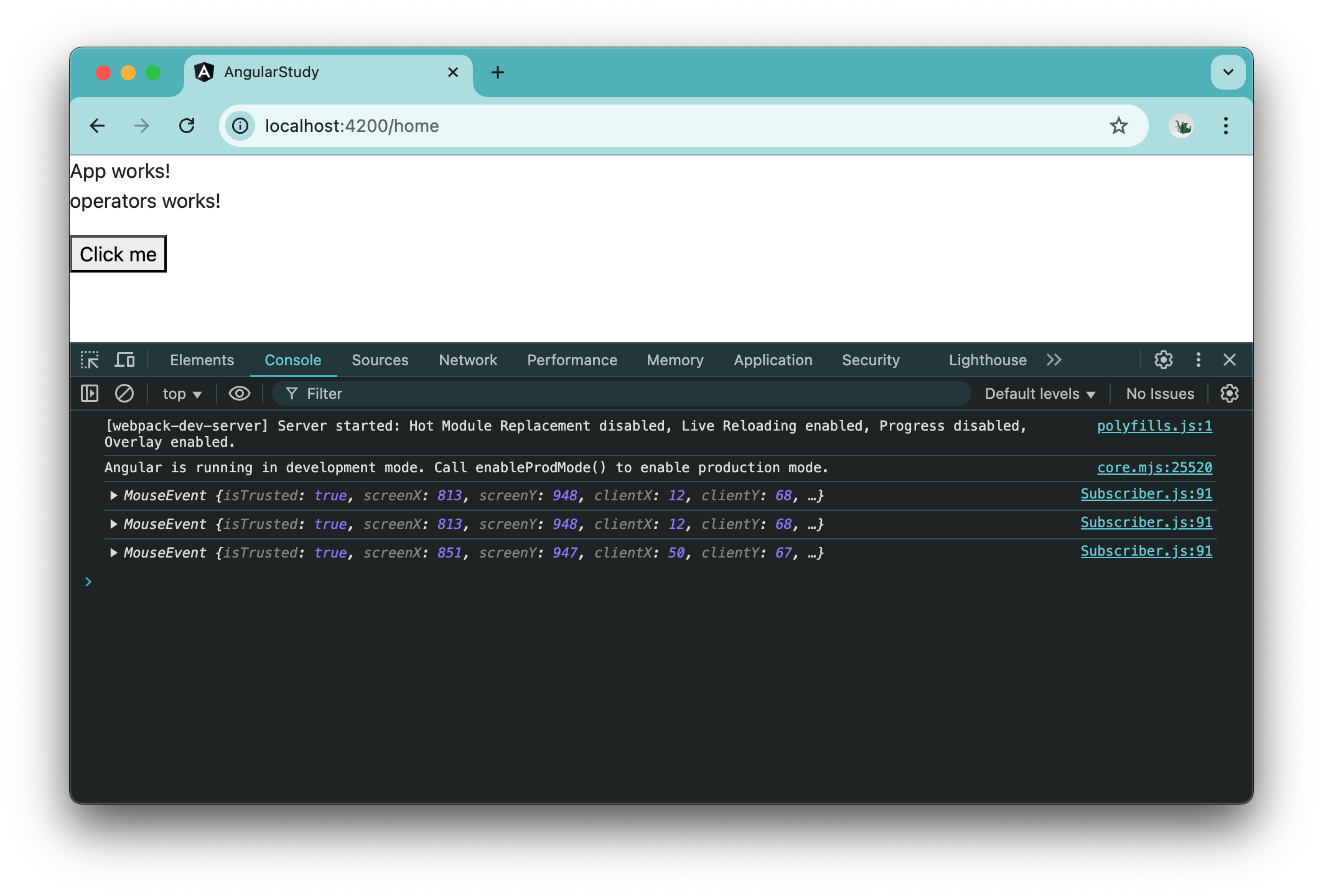The width and height of the screenshot is (1323, 896).
Task: Create a live expression with the eye icon
Action: (239, 393)
